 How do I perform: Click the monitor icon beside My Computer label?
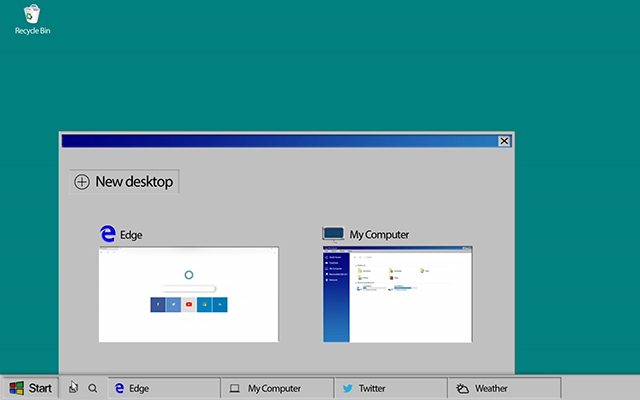click(x=333, y=234)
